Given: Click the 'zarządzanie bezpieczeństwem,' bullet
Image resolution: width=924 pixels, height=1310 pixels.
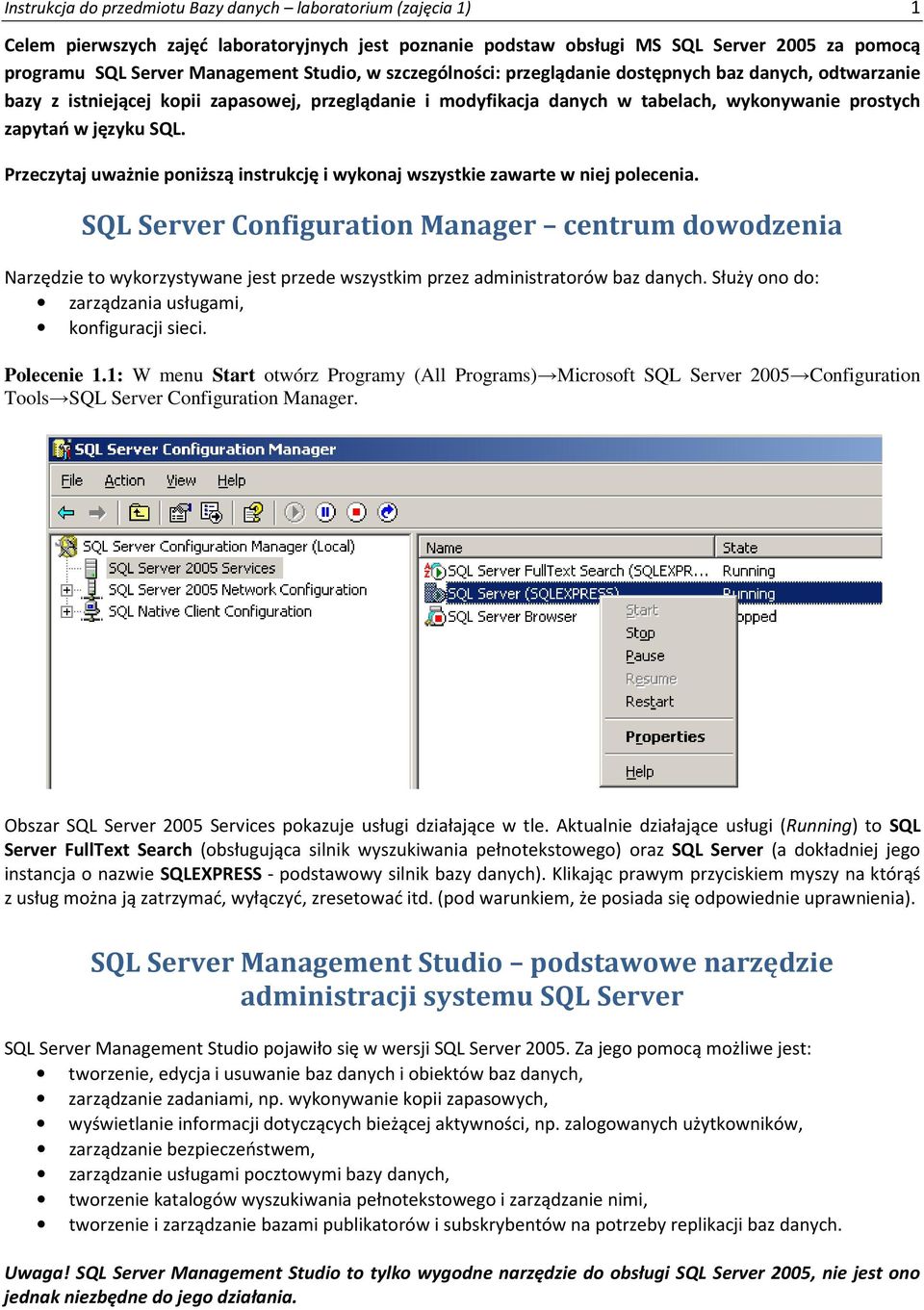Looking at the screenshot, I should point(192,1148).
